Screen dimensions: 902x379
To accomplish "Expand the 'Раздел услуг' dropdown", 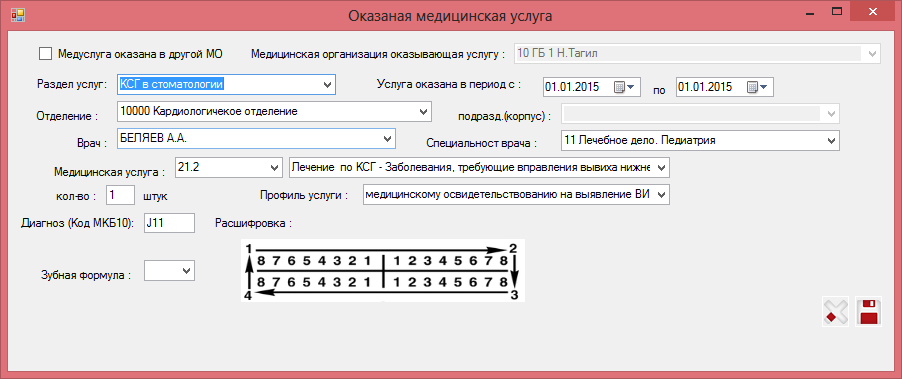I will [x=327, y=85].
